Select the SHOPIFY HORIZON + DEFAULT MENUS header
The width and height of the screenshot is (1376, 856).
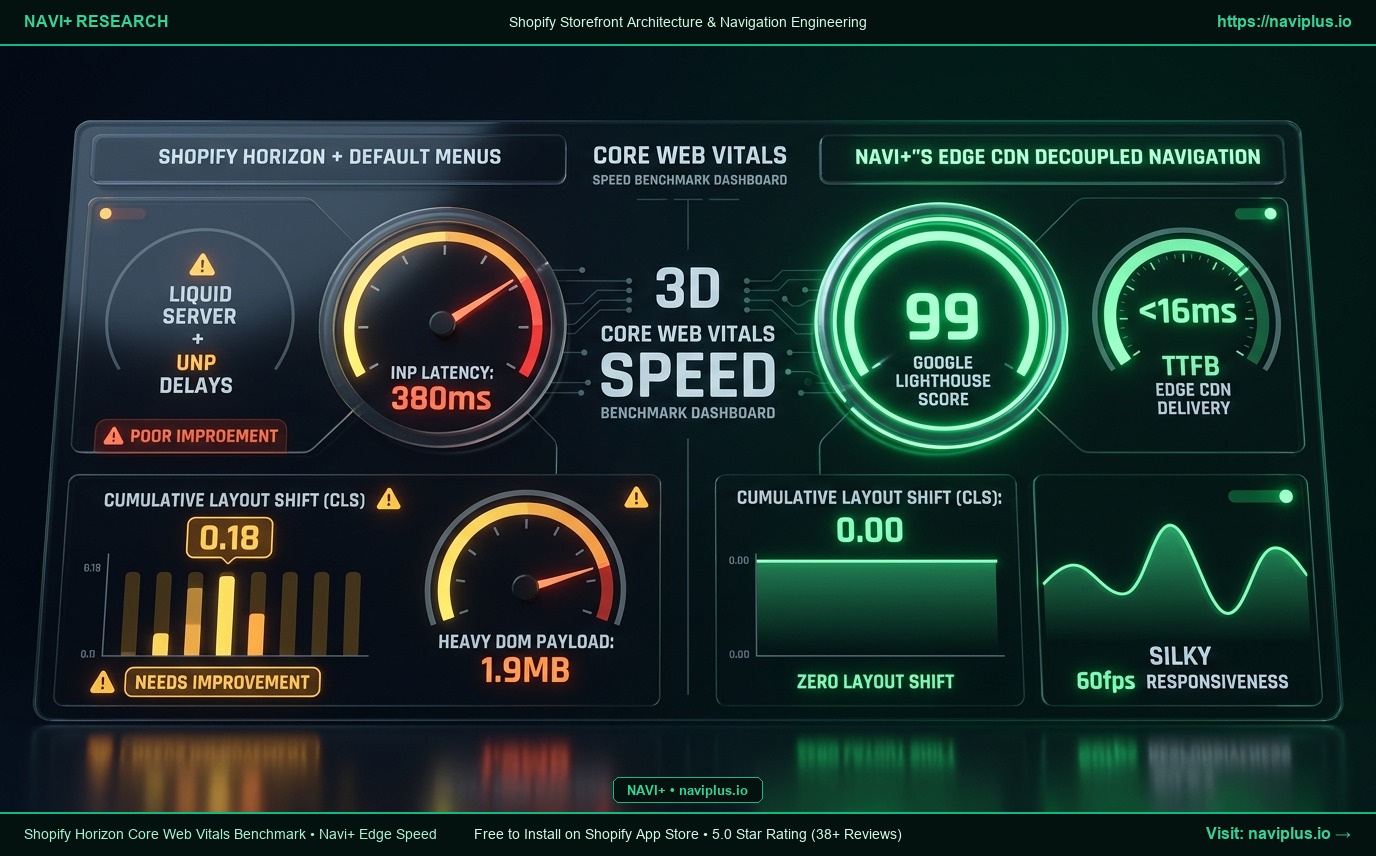click(330, 157)
